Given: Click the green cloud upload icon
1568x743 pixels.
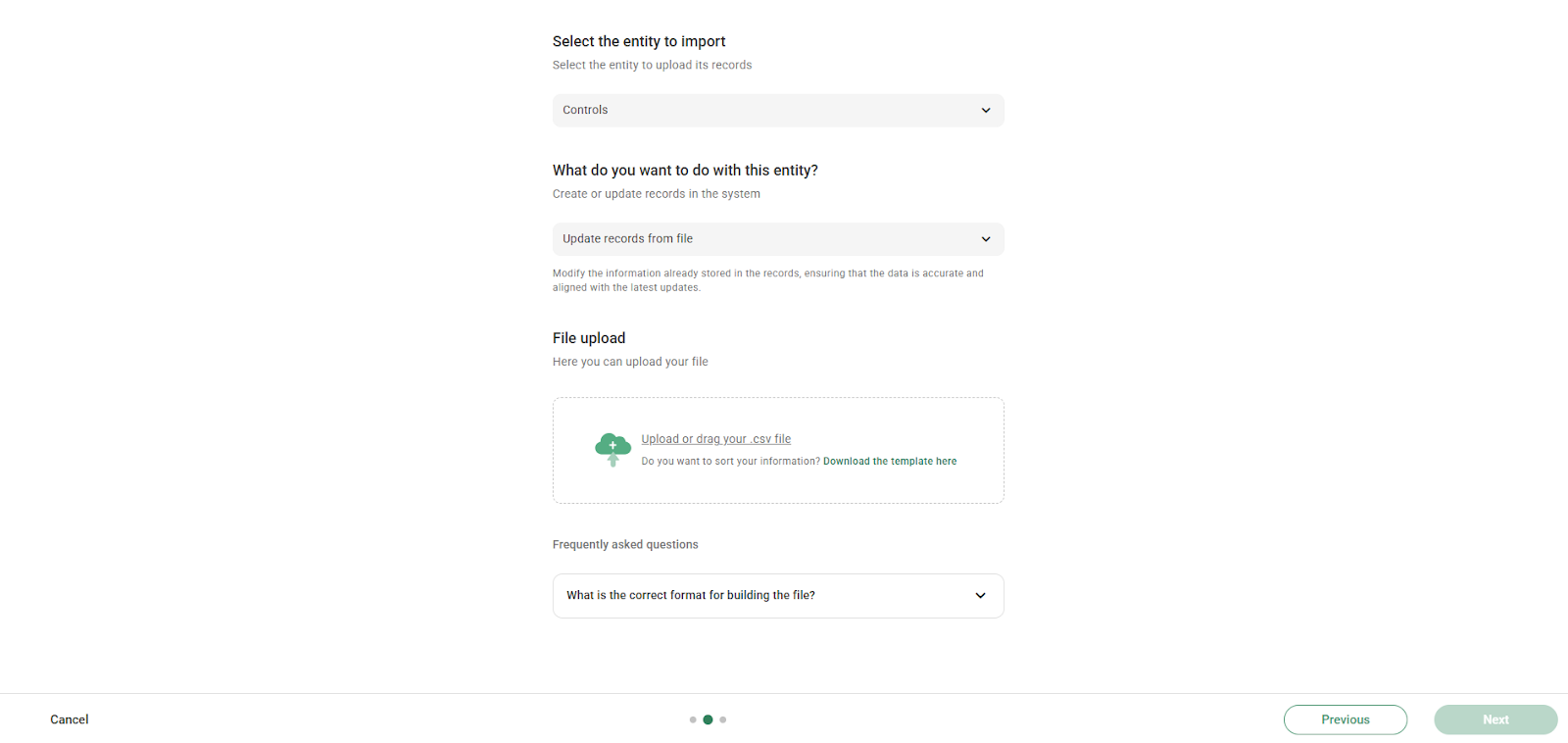Looking at the screenshot, I should [612, 449].
